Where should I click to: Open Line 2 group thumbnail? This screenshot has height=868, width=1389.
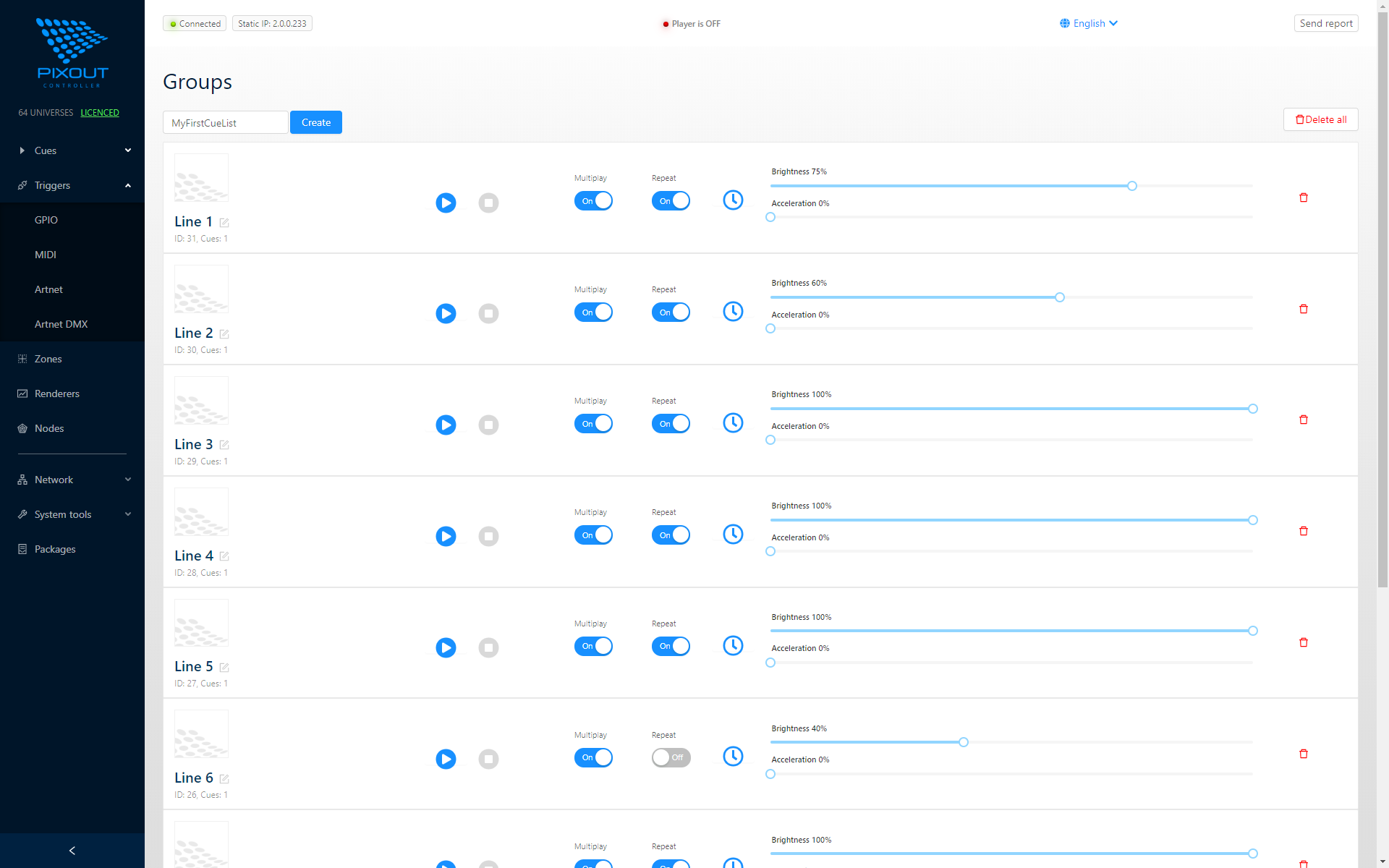[x=201, y=289]
